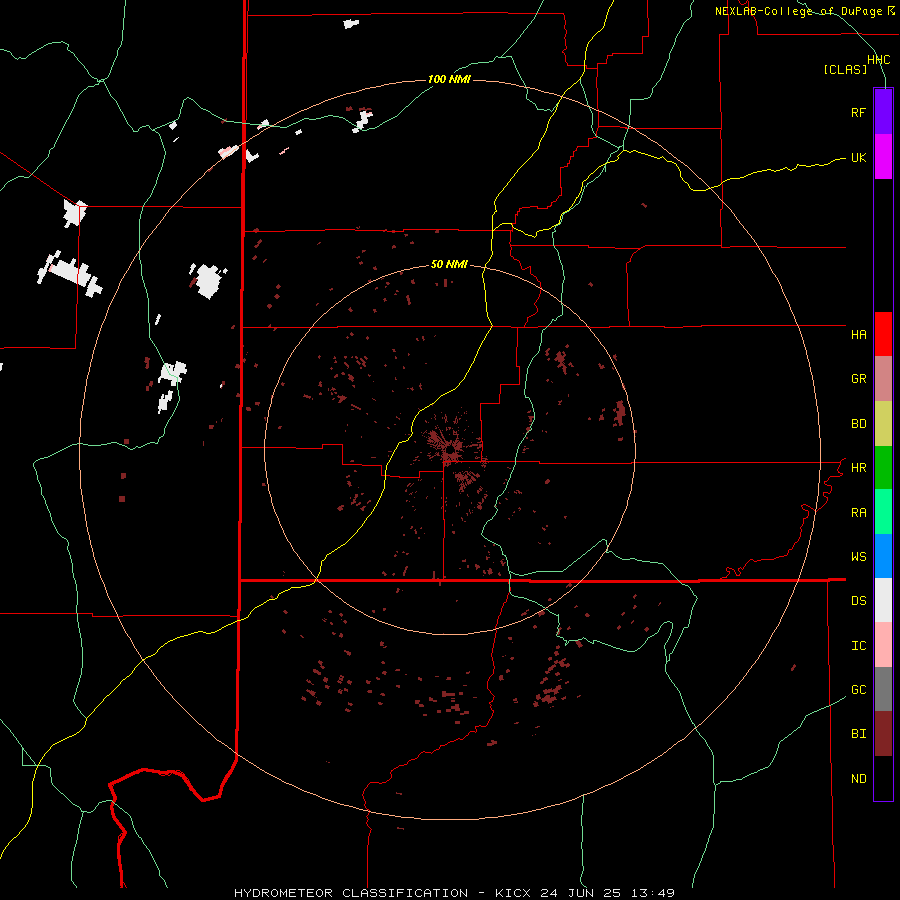Click the 100 NMI range ring label
The height and width of the screenshot is (900, 900).
click(x=449, y=79)
